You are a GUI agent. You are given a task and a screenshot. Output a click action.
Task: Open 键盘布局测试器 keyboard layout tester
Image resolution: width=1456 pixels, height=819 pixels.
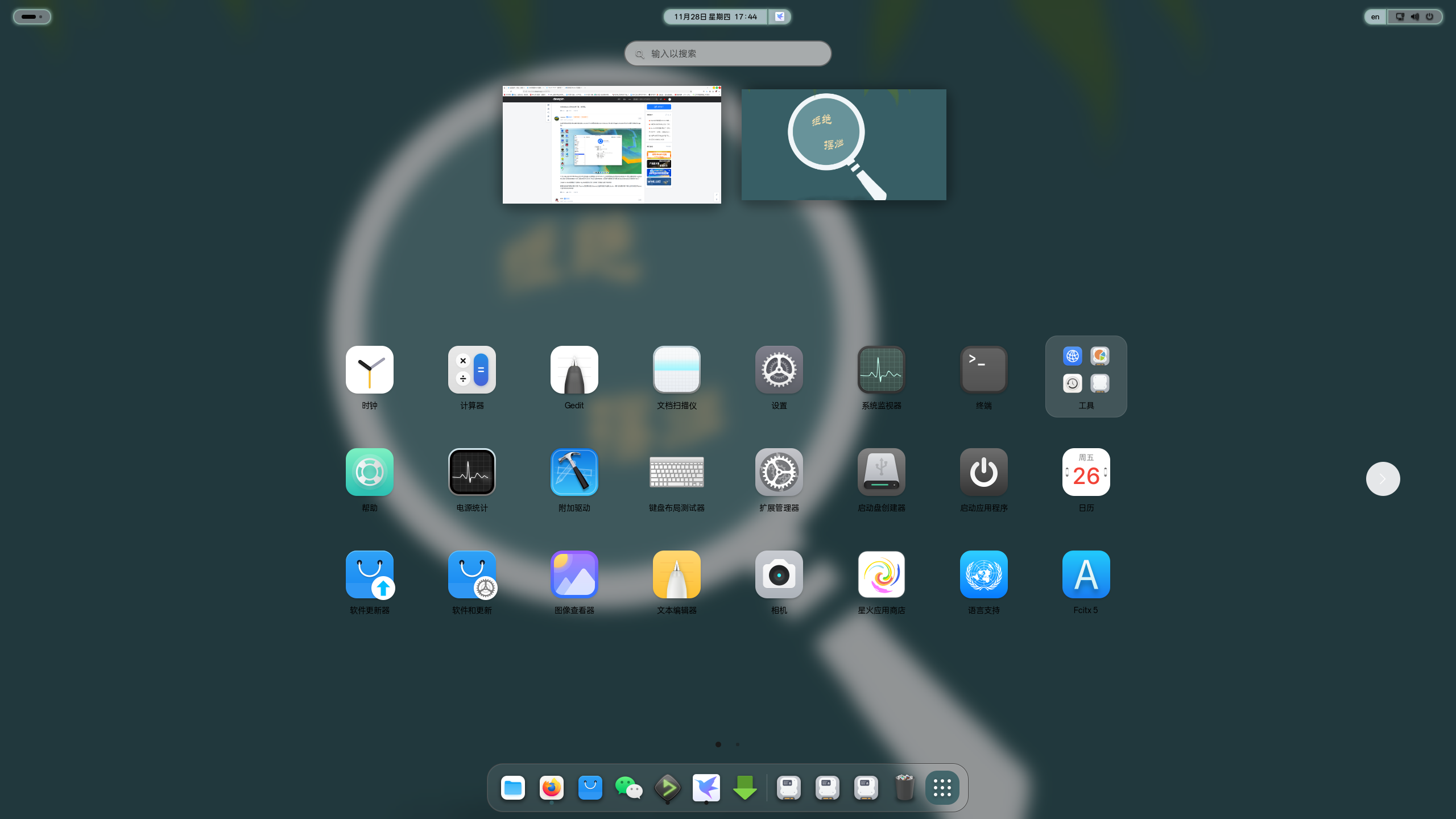(676, 479)
